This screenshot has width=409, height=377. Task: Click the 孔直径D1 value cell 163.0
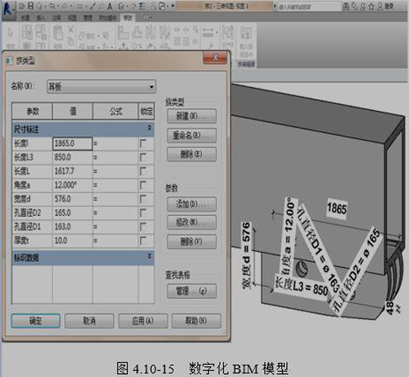point(72,227)
